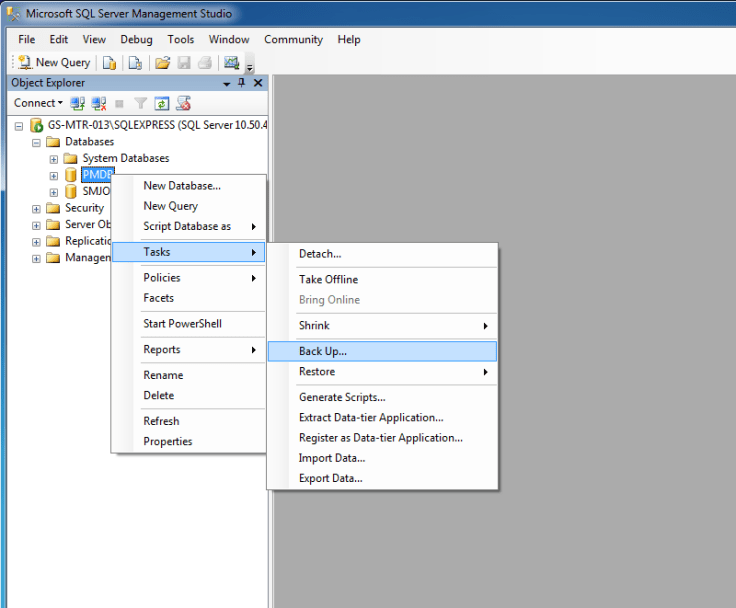Click the New Query toolbar button

click(54, 62)
